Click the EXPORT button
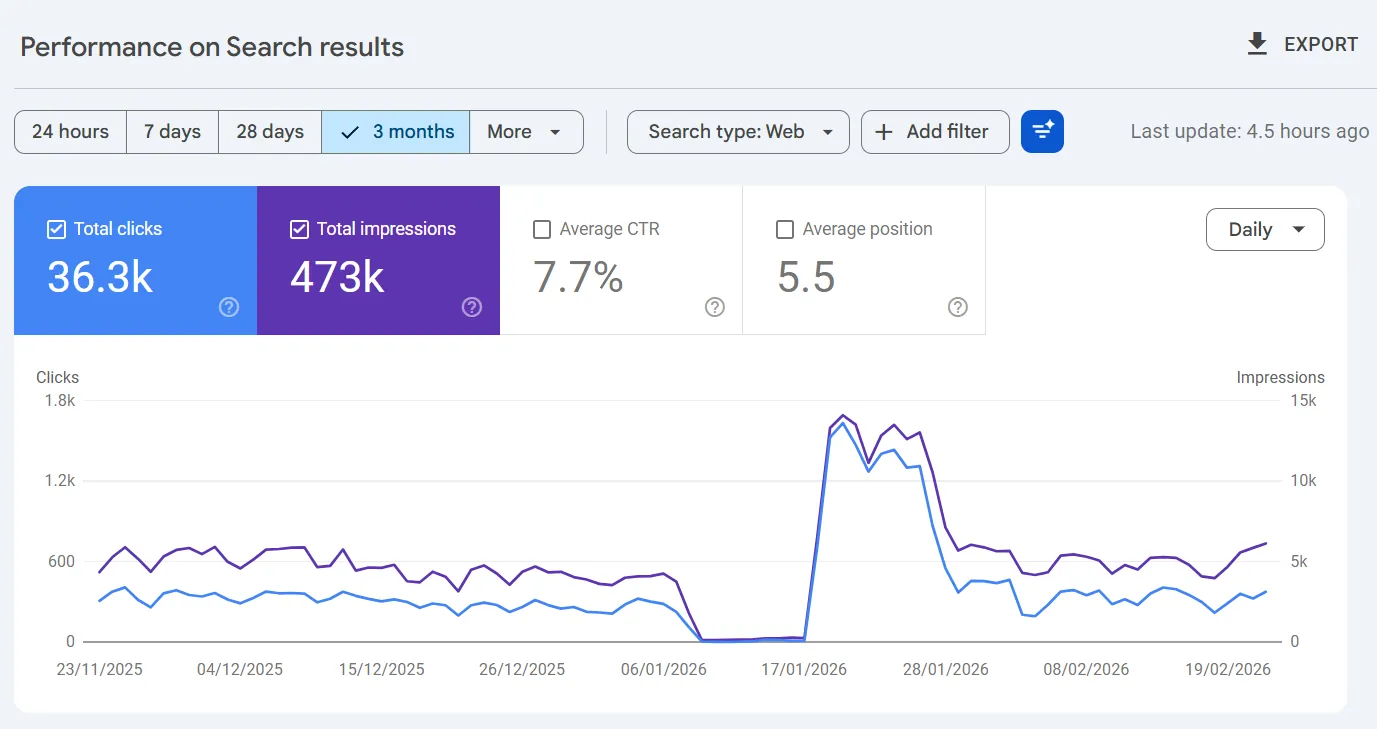 point(1301,43)
